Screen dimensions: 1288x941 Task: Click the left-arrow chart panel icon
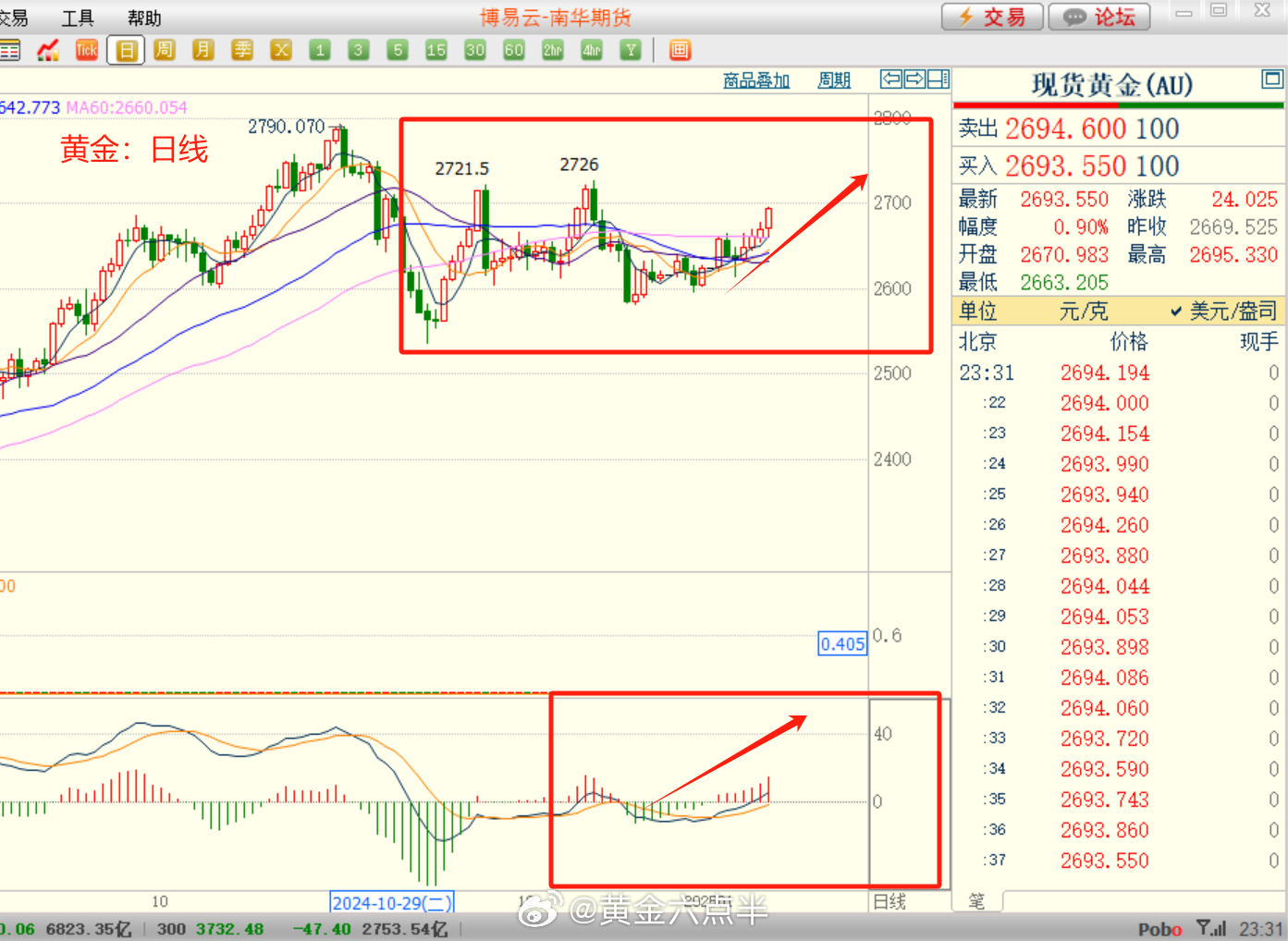coord(891,79)
